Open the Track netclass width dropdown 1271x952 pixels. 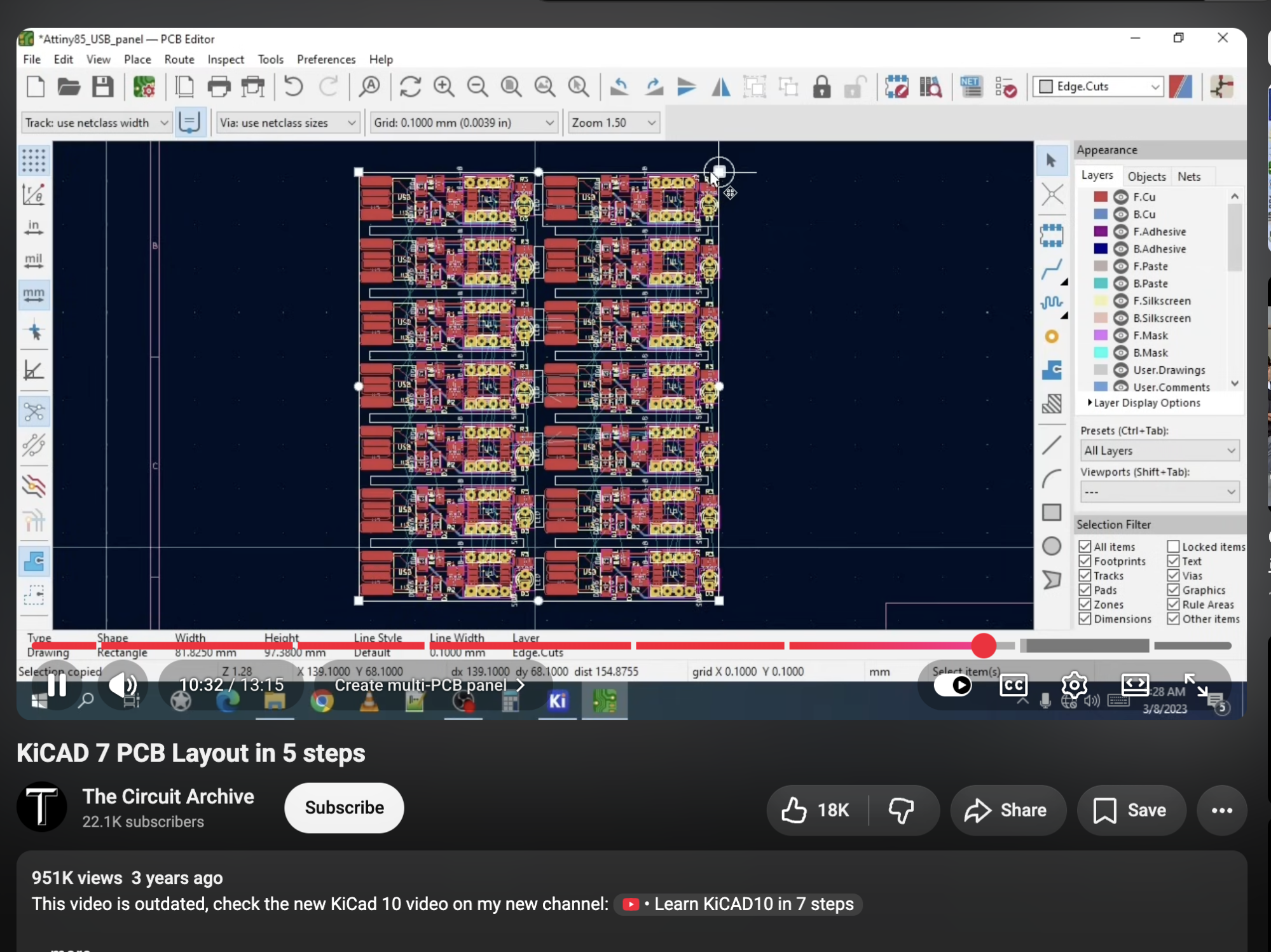pyautogui.click(x=96, y=123)
